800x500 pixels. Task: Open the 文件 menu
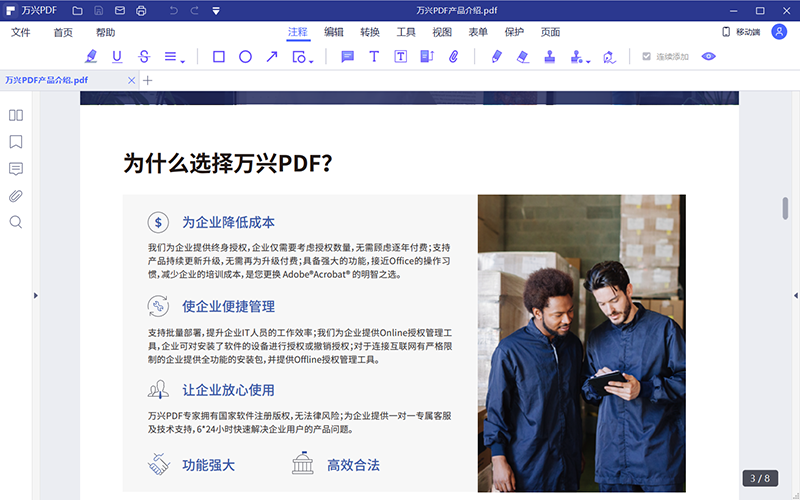pyautogui.click(x=21, y=32)
